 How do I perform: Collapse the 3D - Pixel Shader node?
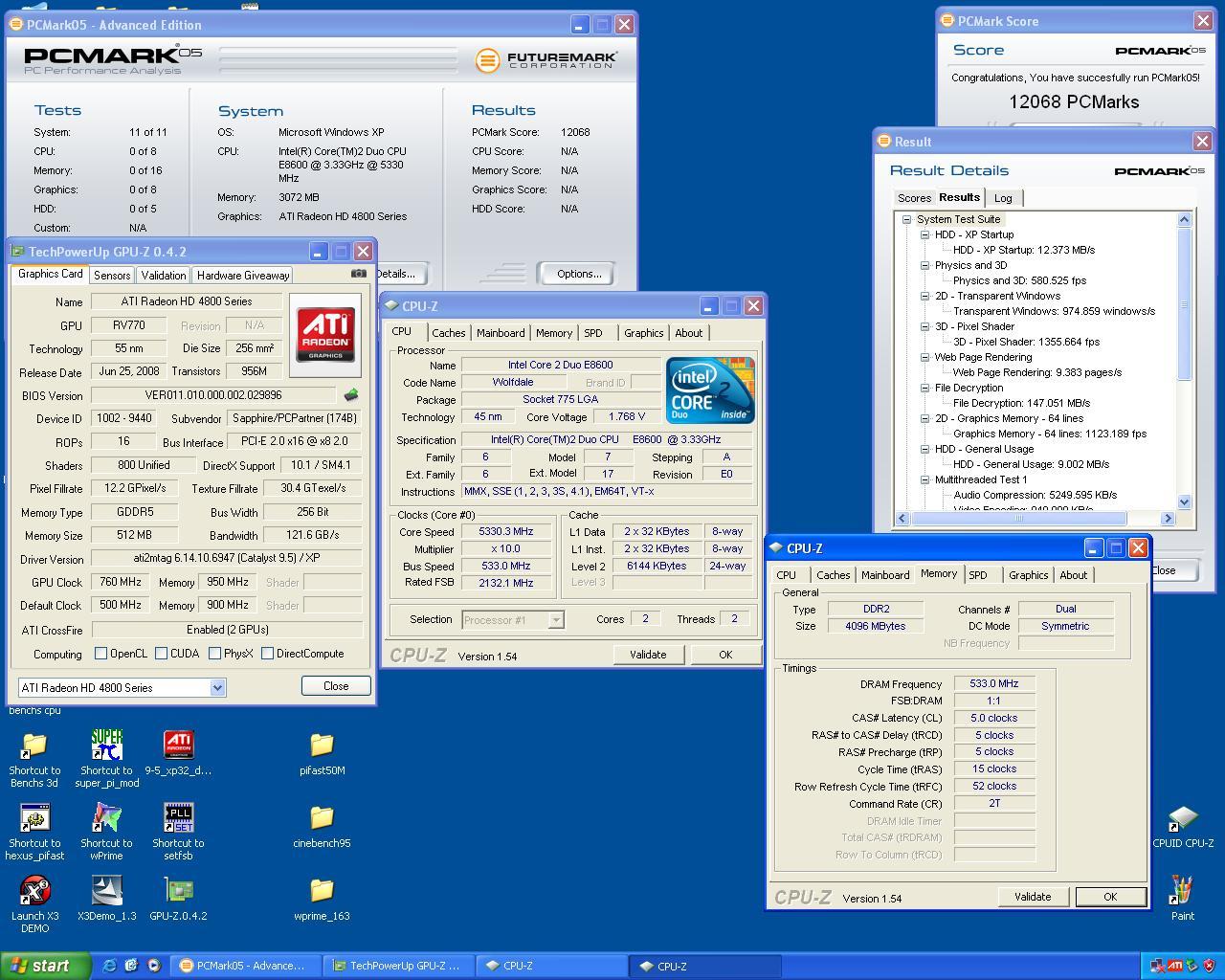coord(925,326)
